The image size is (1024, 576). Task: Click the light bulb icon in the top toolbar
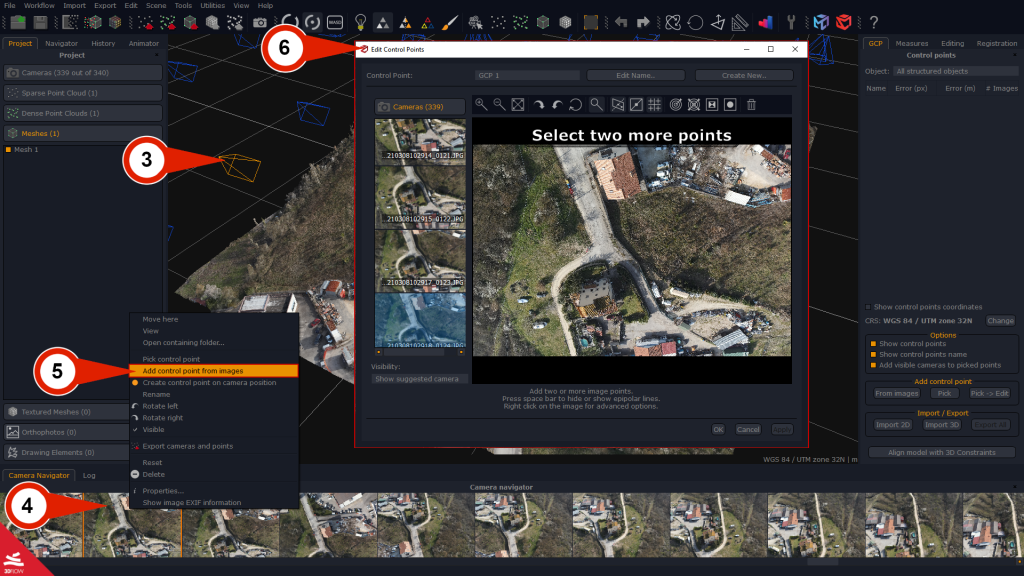point(359,20)
